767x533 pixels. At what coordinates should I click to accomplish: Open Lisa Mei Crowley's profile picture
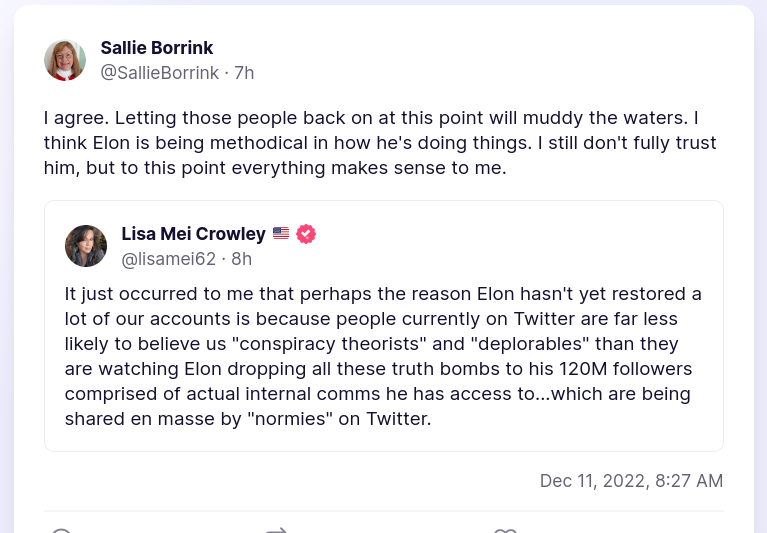(86, 246)
